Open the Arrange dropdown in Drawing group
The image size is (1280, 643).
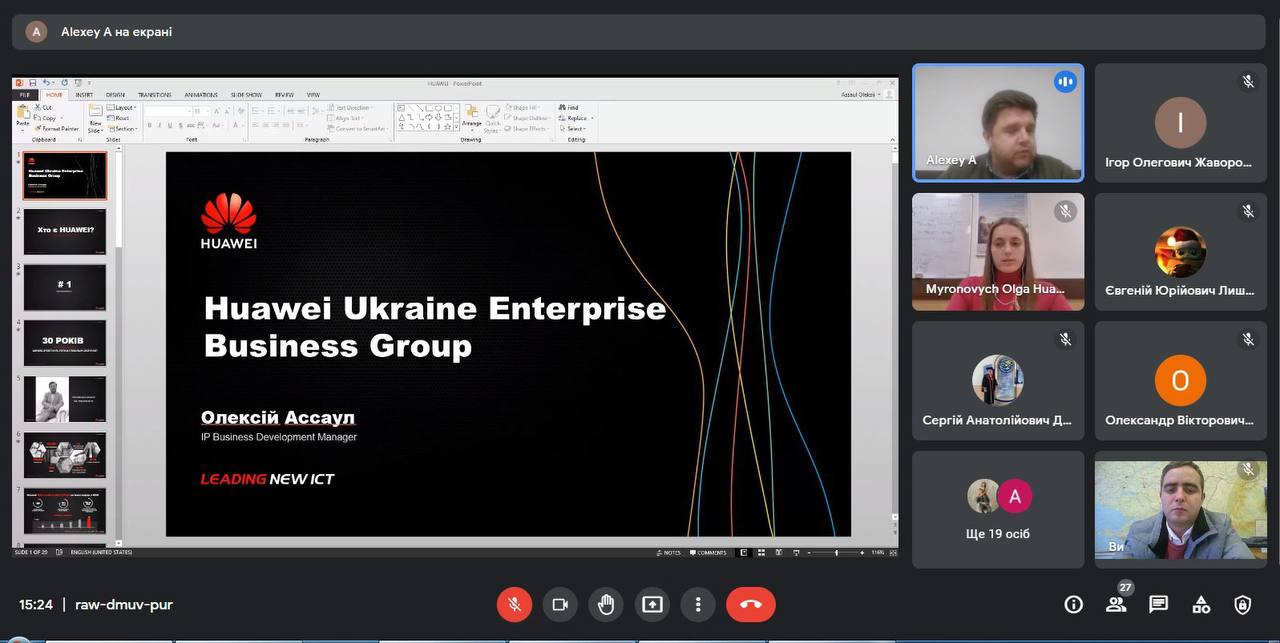[x=472, y=118]
